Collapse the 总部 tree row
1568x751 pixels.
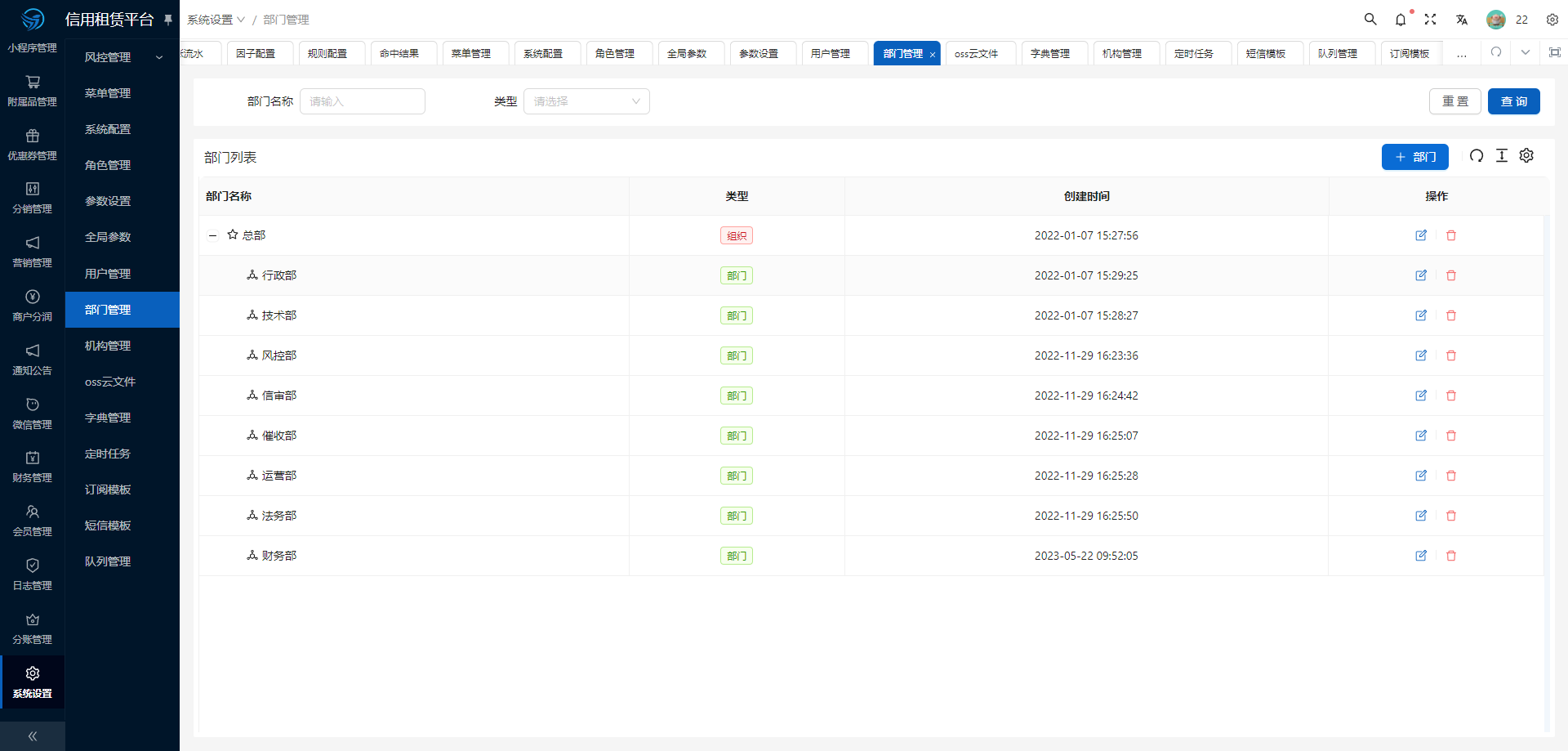pos(212,235)
